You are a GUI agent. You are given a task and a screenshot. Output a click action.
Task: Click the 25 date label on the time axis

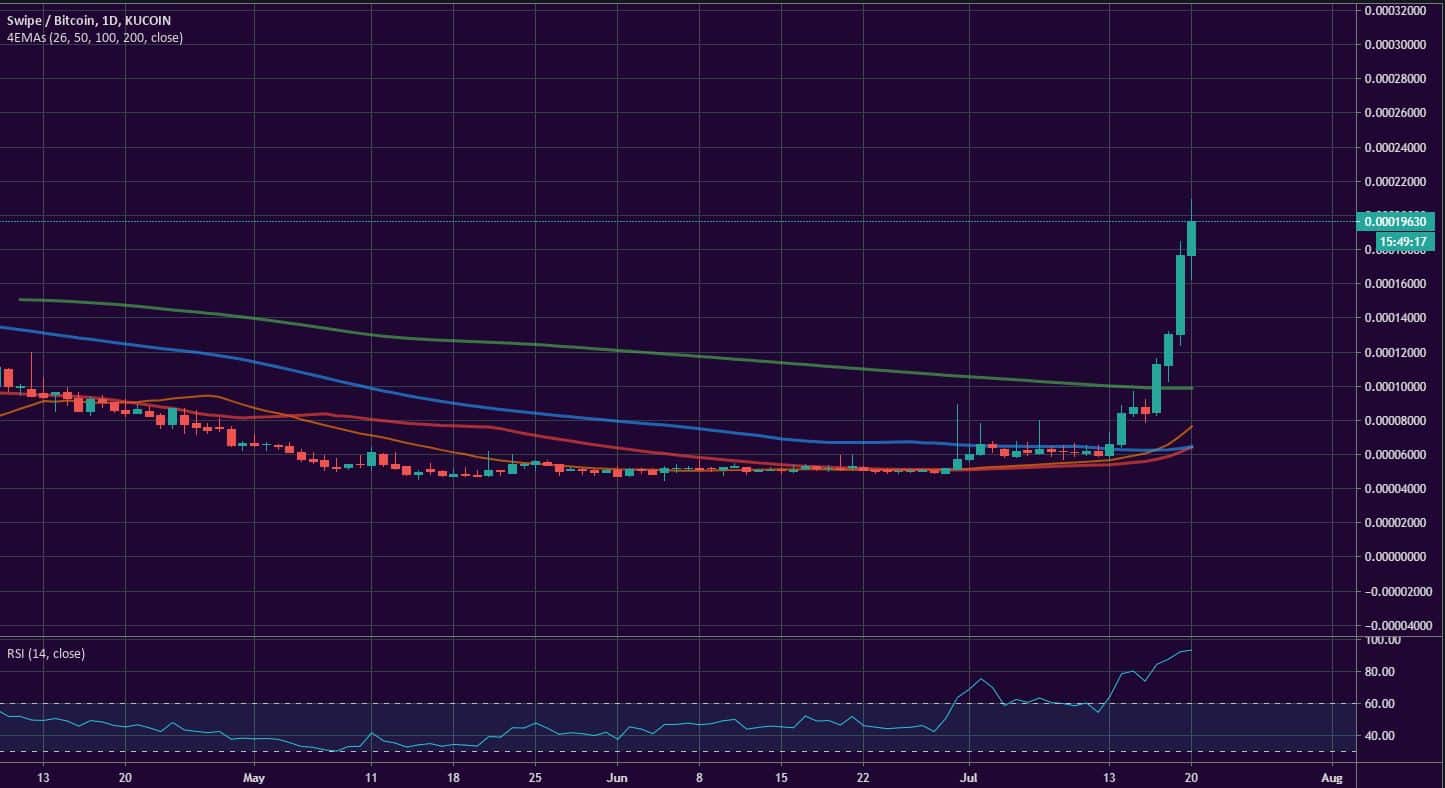pyautogui.click(x=535, y=777)
